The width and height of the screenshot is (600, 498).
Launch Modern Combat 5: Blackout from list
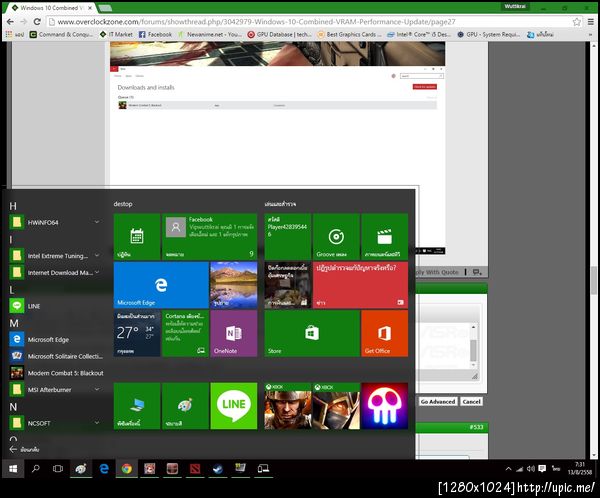(x=55, y=373)
